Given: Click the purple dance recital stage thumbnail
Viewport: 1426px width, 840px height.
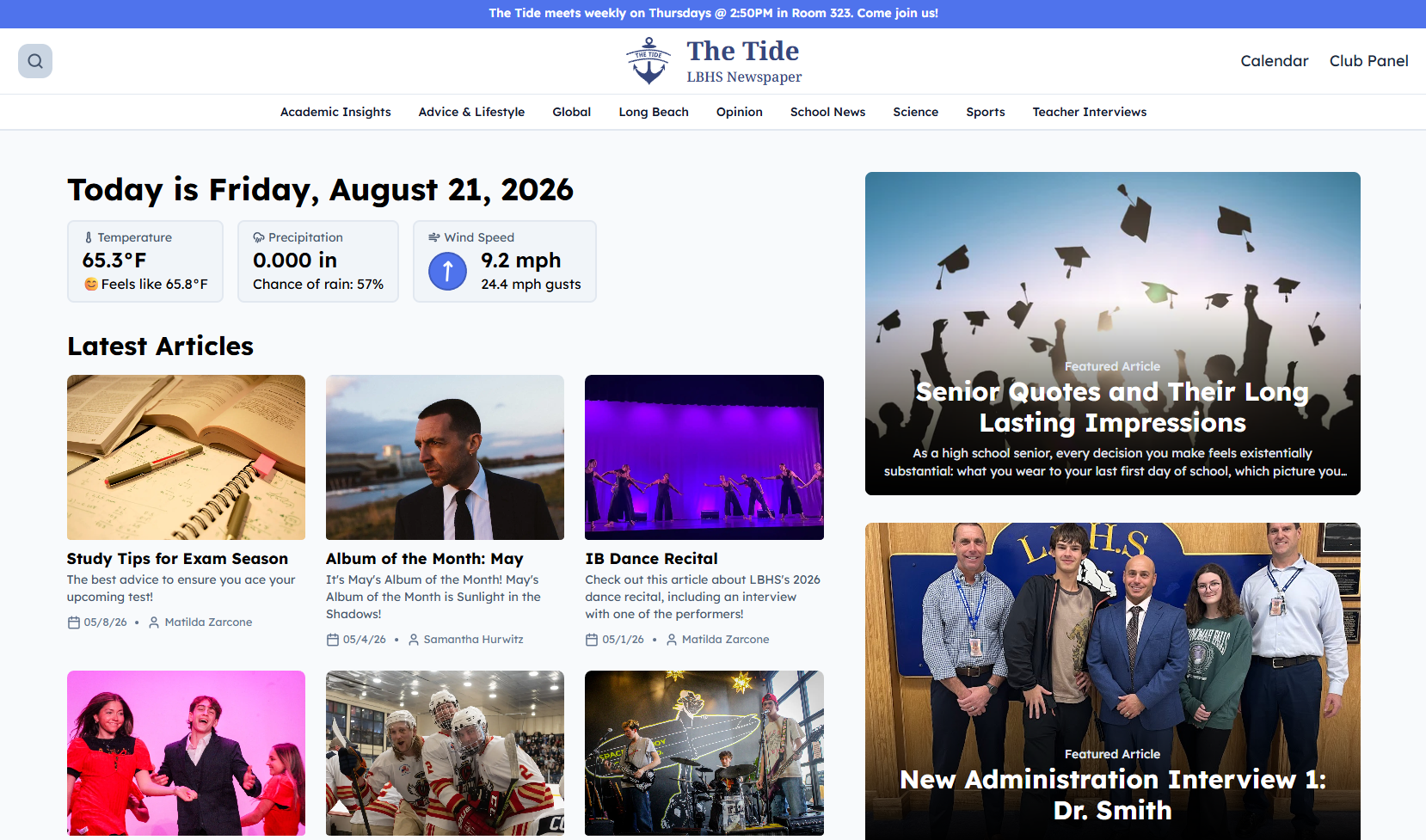Looking at the screenshot, I should click(x=704, y=457).
